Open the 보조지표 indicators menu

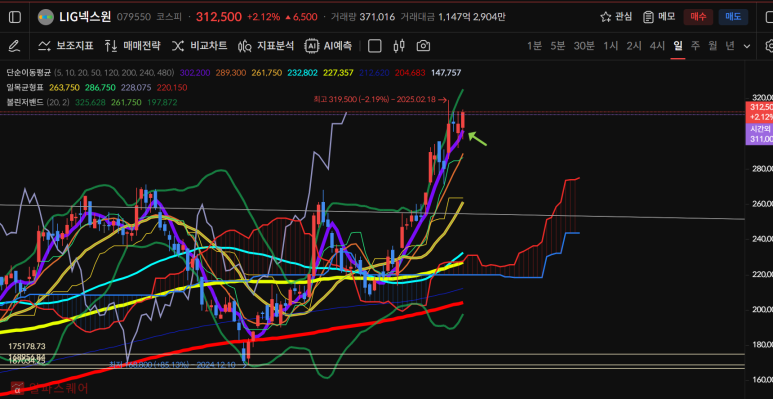point(66,46)
